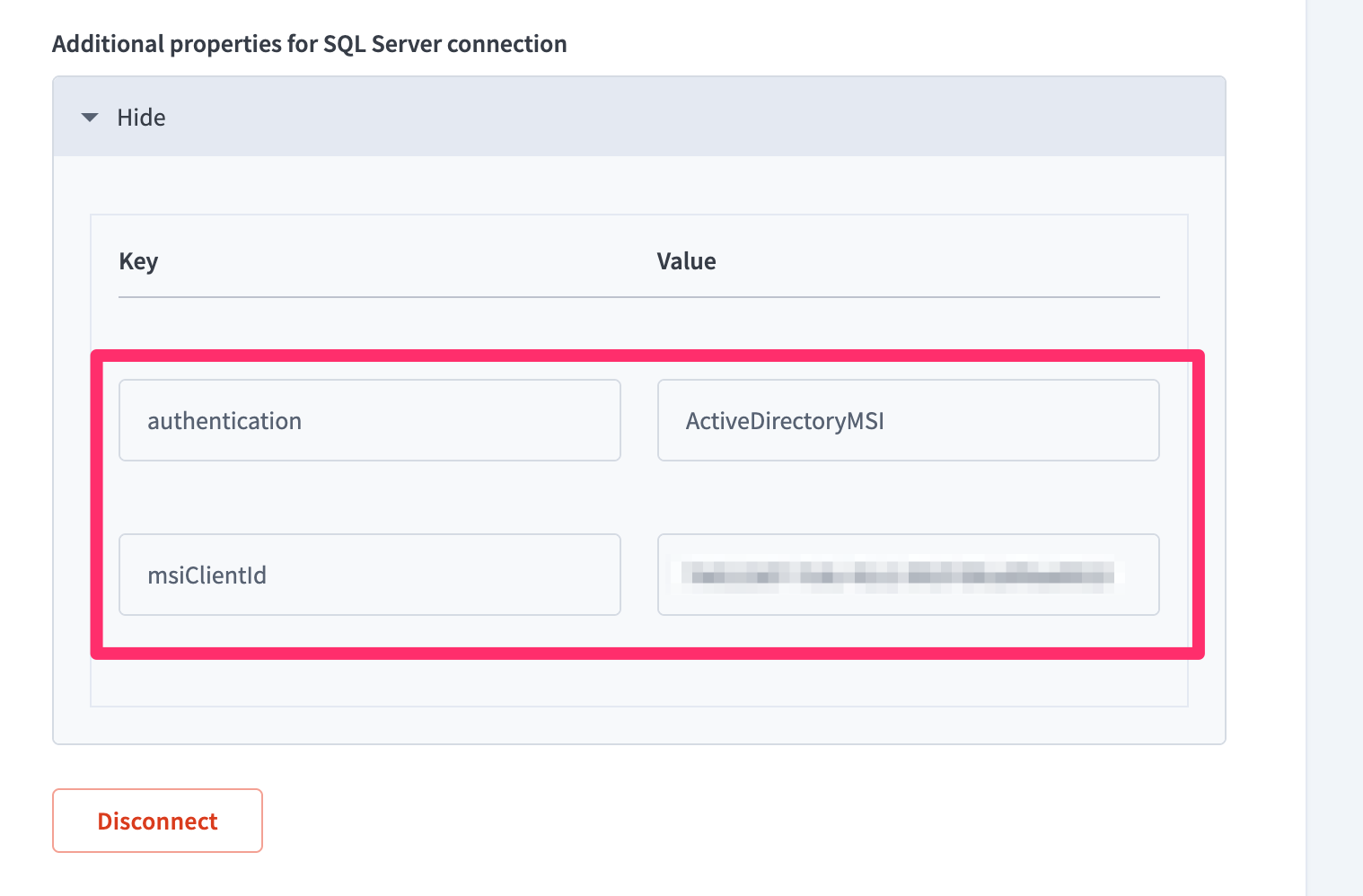The width and height of the screenshot is (1363, 896).
Task: Select the ActiveDirectoryMSI value field
Action: tap(908, 420)
